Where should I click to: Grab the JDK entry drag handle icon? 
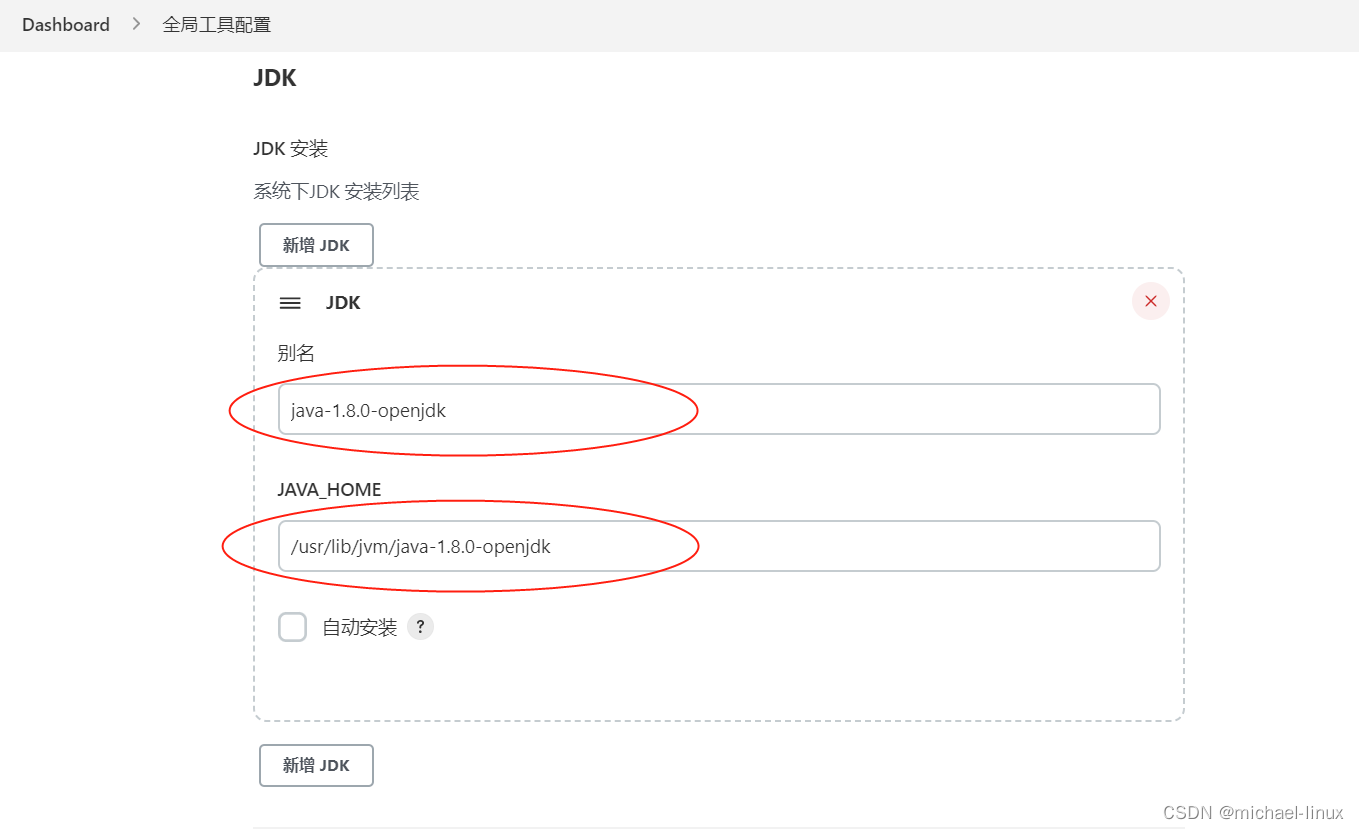pos(290,303)
